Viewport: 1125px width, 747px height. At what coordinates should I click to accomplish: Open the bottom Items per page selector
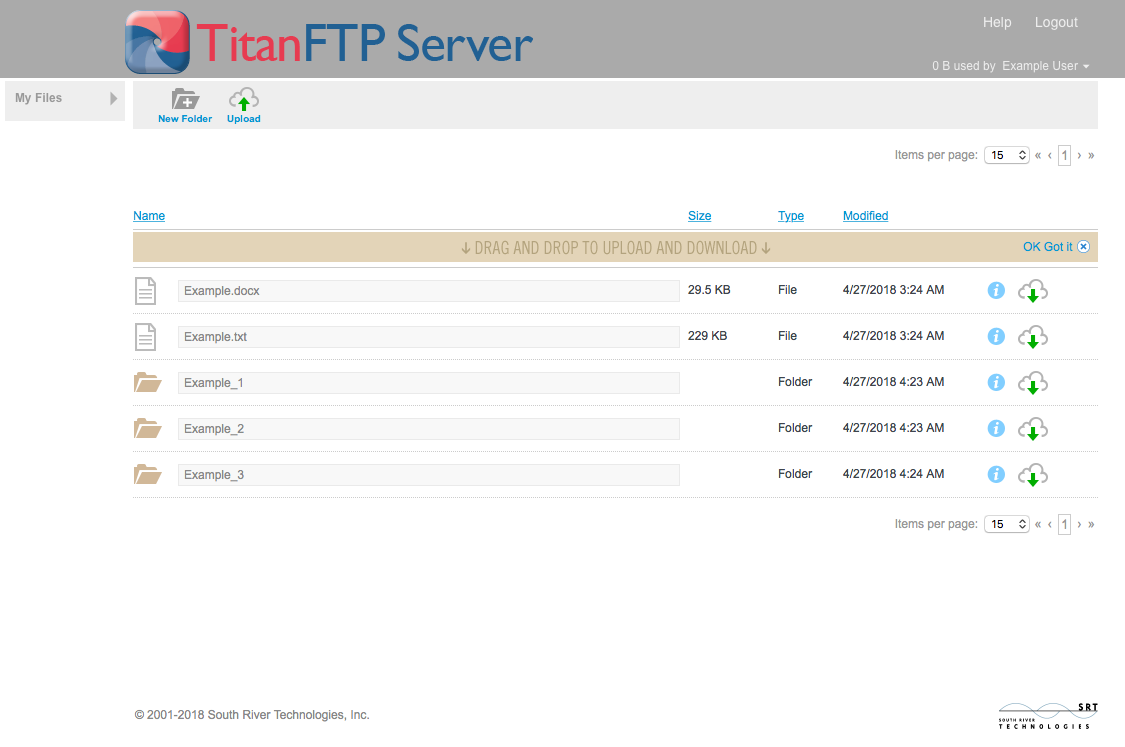[1007, 524]
